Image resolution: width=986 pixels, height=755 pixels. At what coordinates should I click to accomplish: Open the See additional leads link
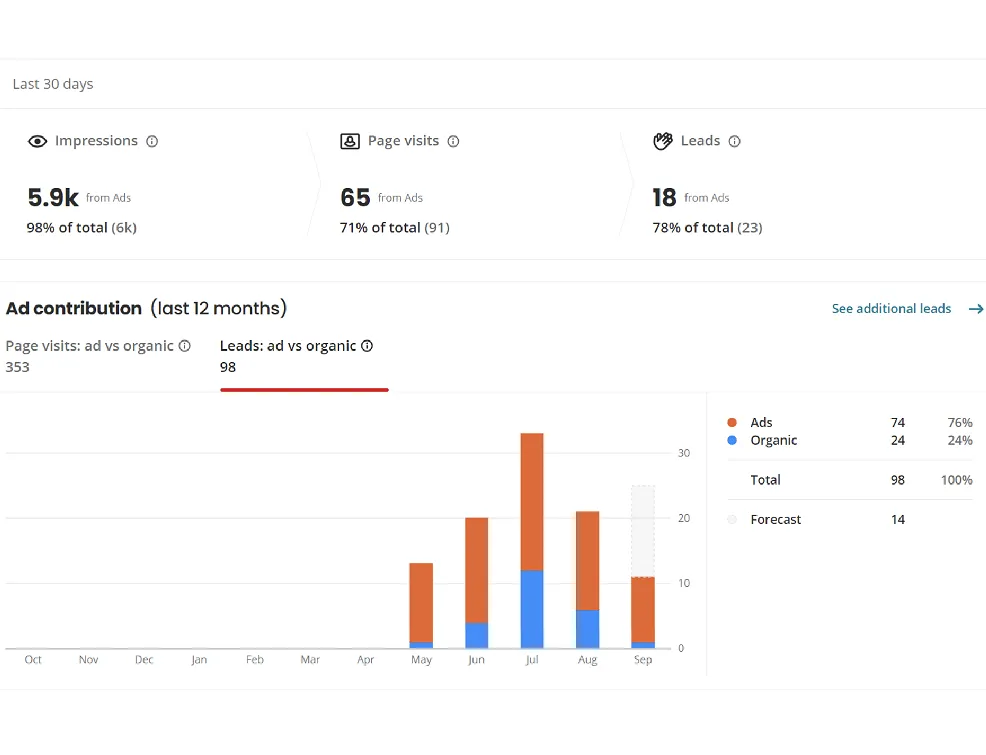tap(891, 309)
